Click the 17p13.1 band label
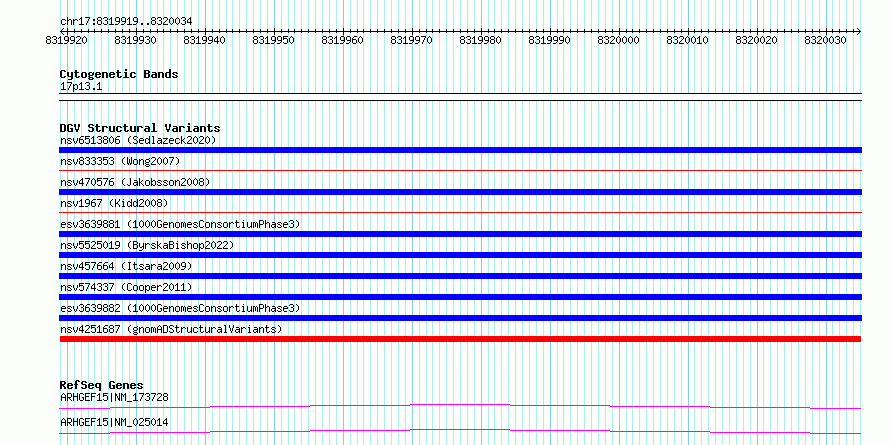Viewport: 890px width, 445px height. (x=81, y=87)
